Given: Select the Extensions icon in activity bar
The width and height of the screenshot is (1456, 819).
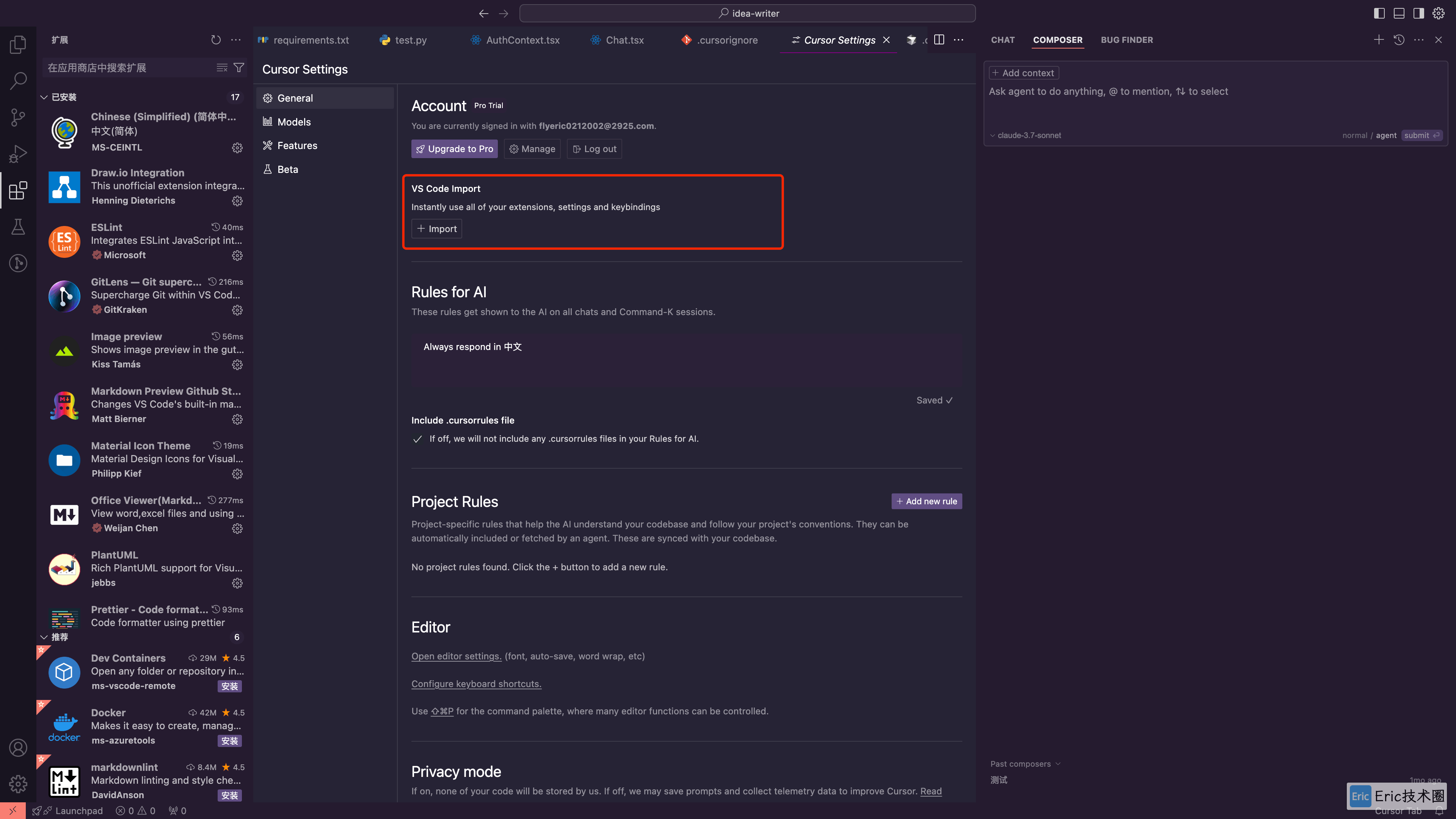Looking at the screenshot, I should tap(18, 190).
